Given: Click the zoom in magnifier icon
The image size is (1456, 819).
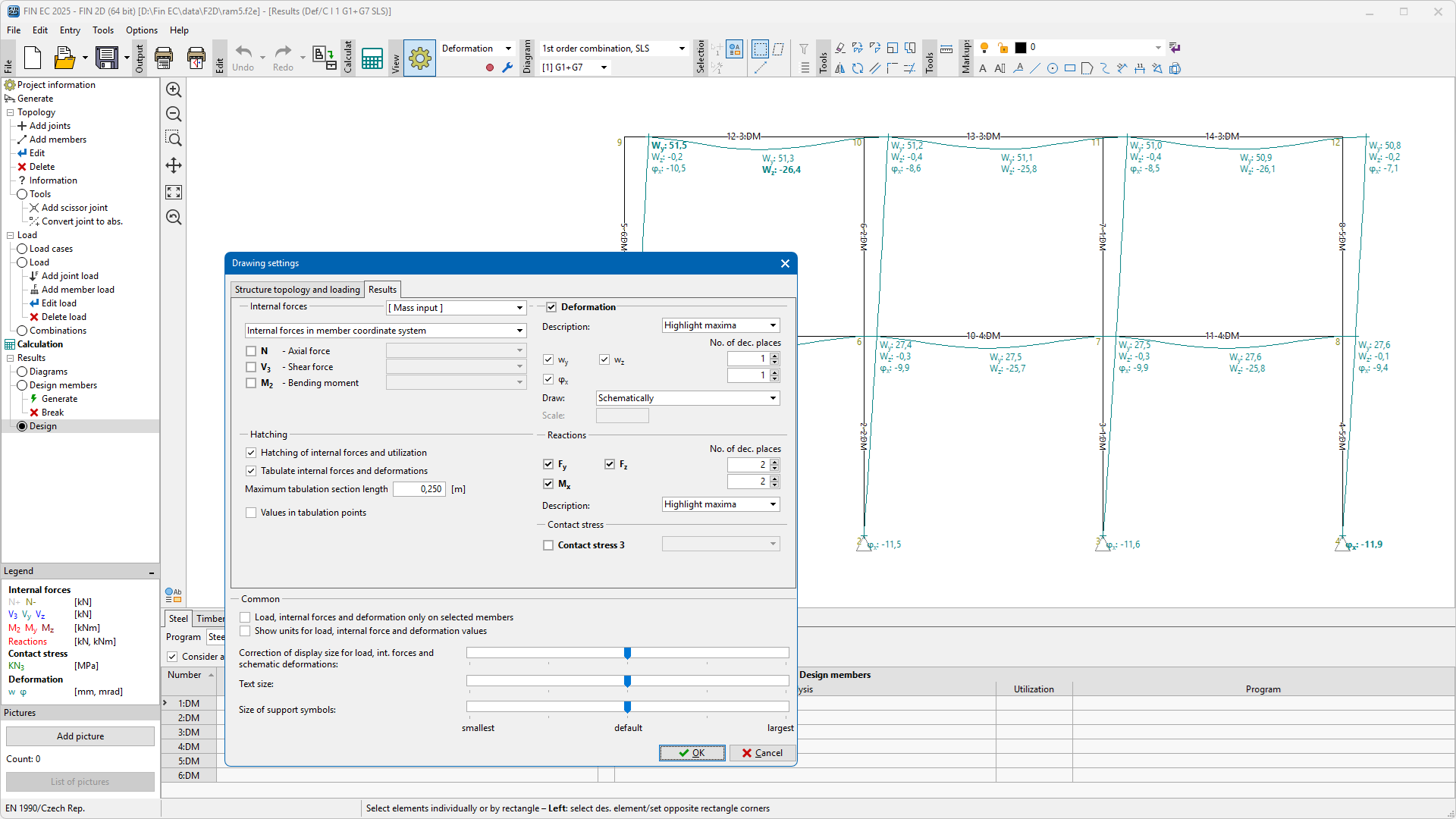Looking at the screenshot, I should (174, 89).
